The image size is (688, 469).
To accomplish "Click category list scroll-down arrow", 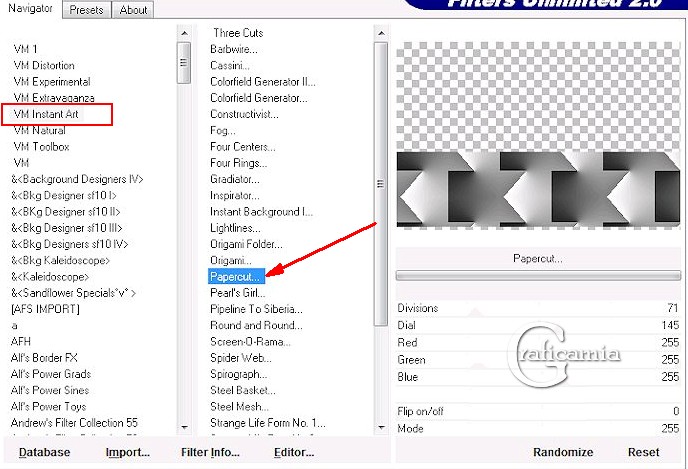I will coord(184,426).
